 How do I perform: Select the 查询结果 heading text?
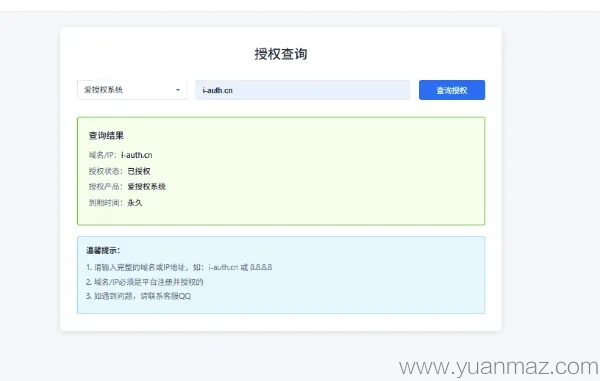(x=106, y=135)
